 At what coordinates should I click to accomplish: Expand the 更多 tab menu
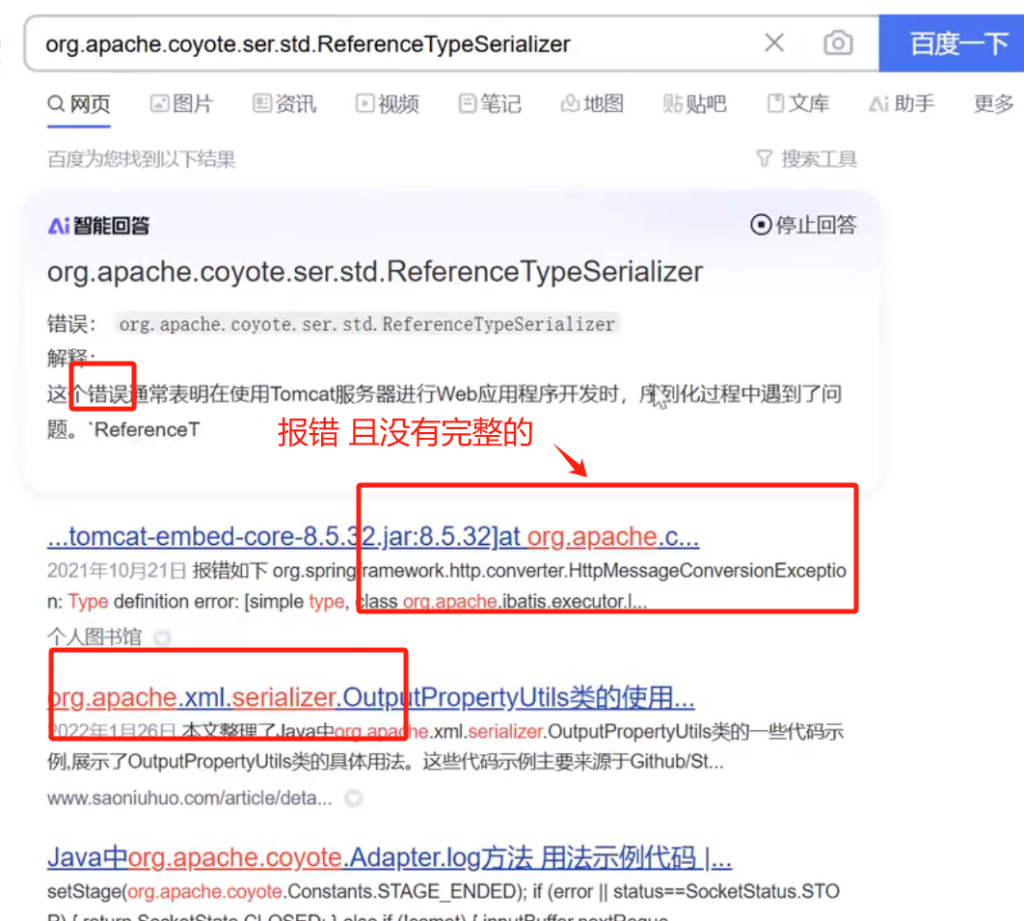tap(993, 104)
